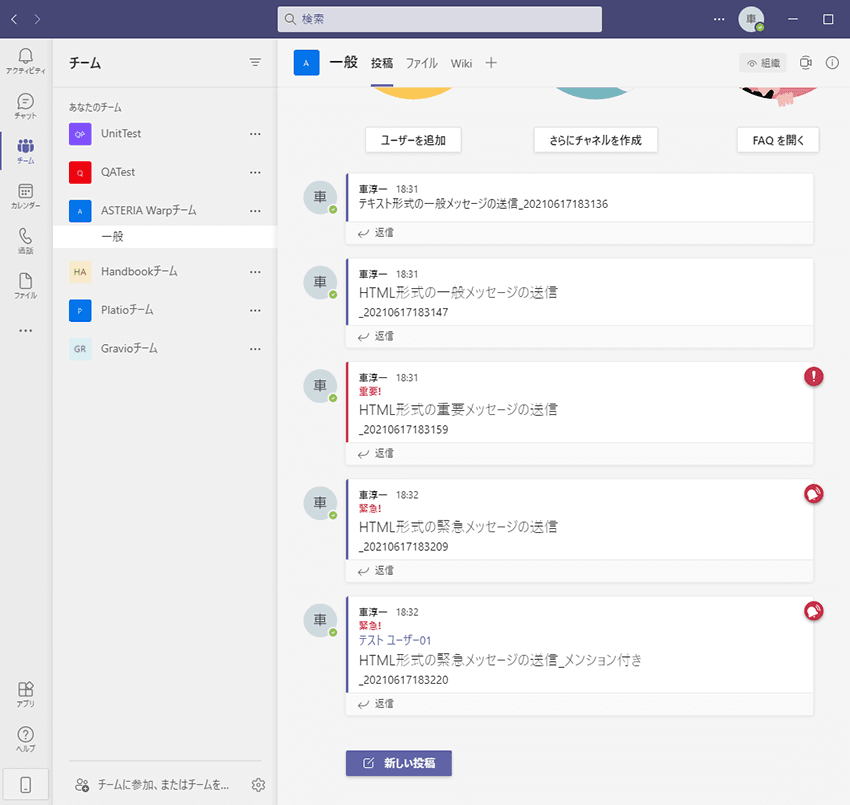Show more apps ellipsis in sidebar
This screenshot has height=805, width=850.
point(25,330)
